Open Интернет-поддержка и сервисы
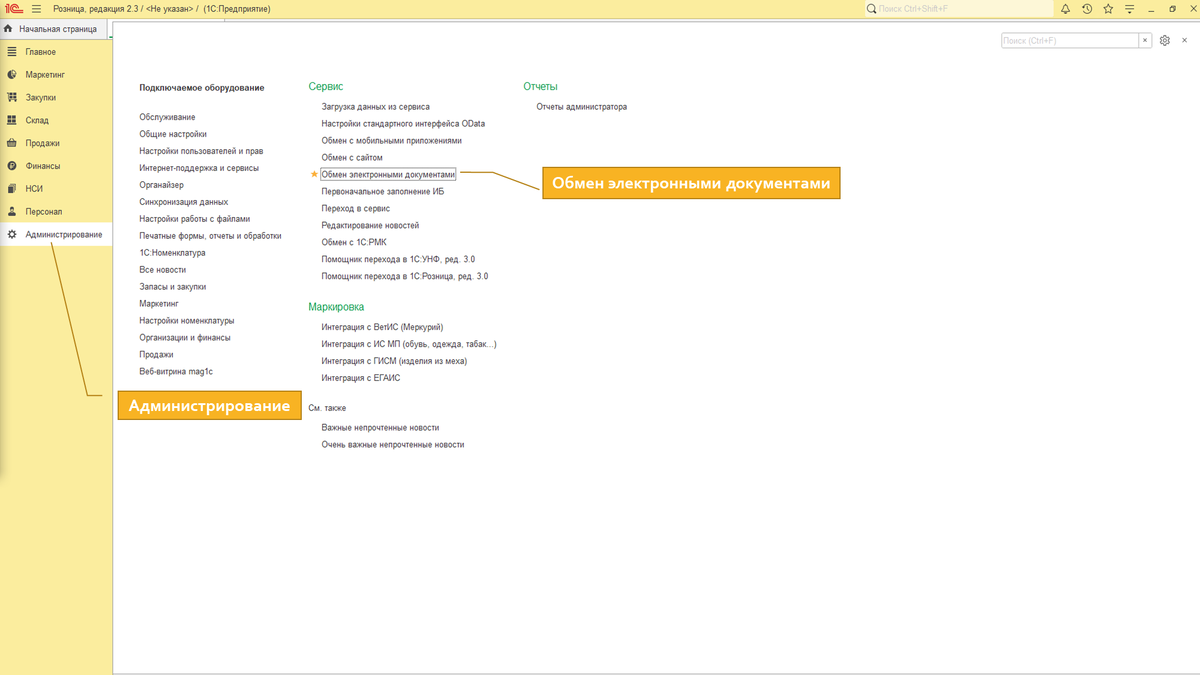 pos(199,168)
